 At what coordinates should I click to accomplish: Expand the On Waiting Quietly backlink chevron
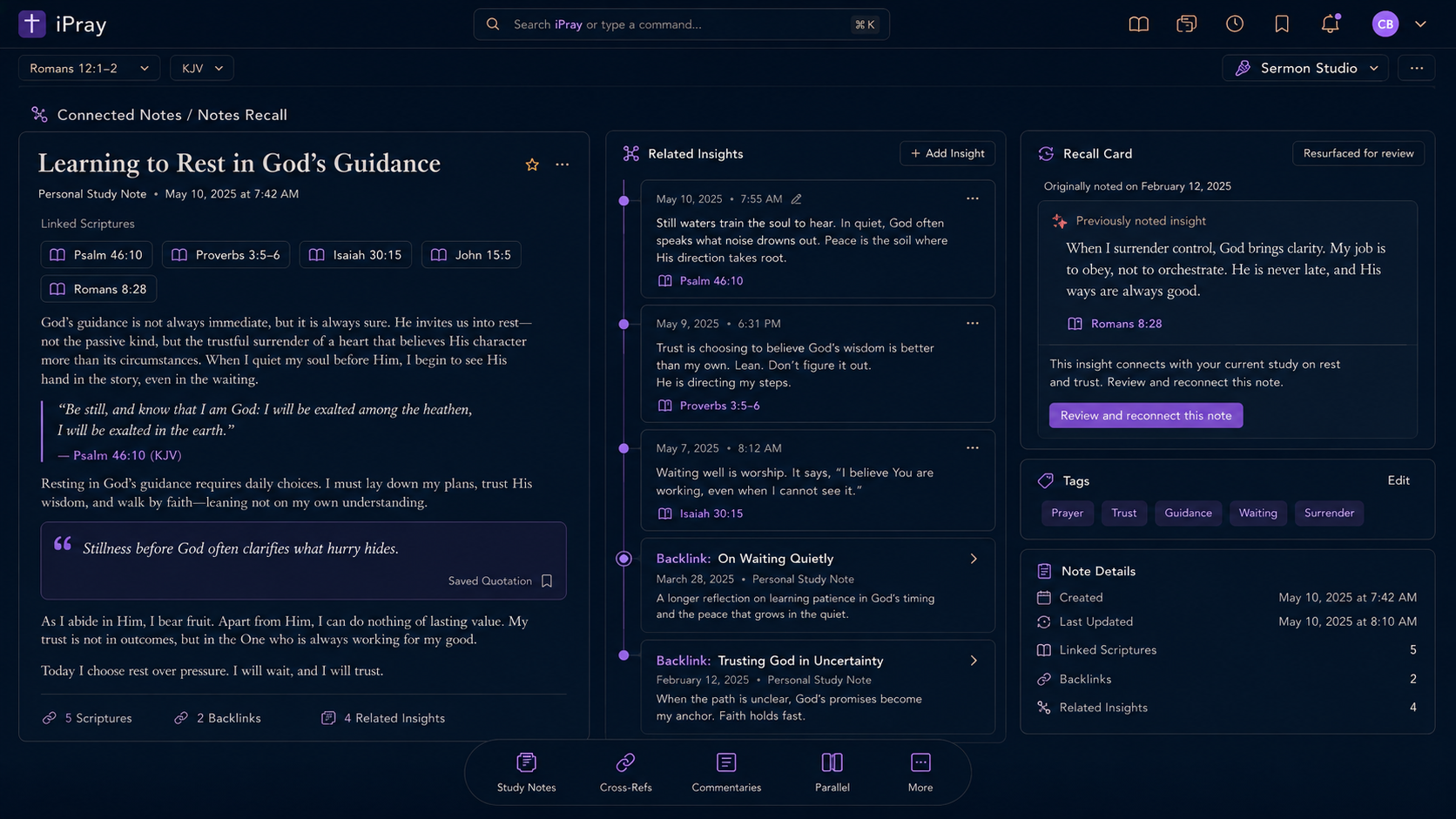coord(974,559)
